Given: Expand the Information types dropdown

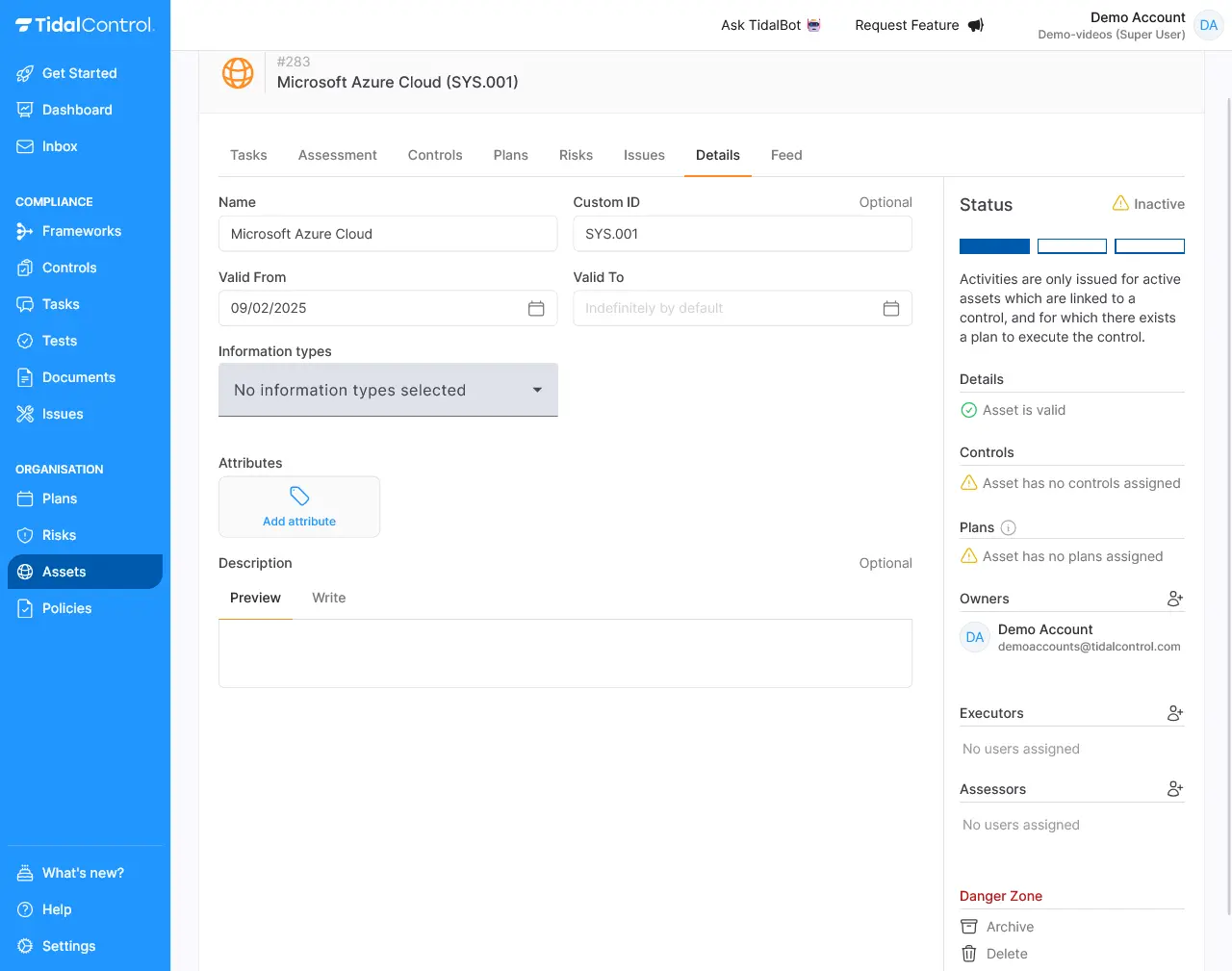Looking at the screenshot, I should tap(388, 390).
